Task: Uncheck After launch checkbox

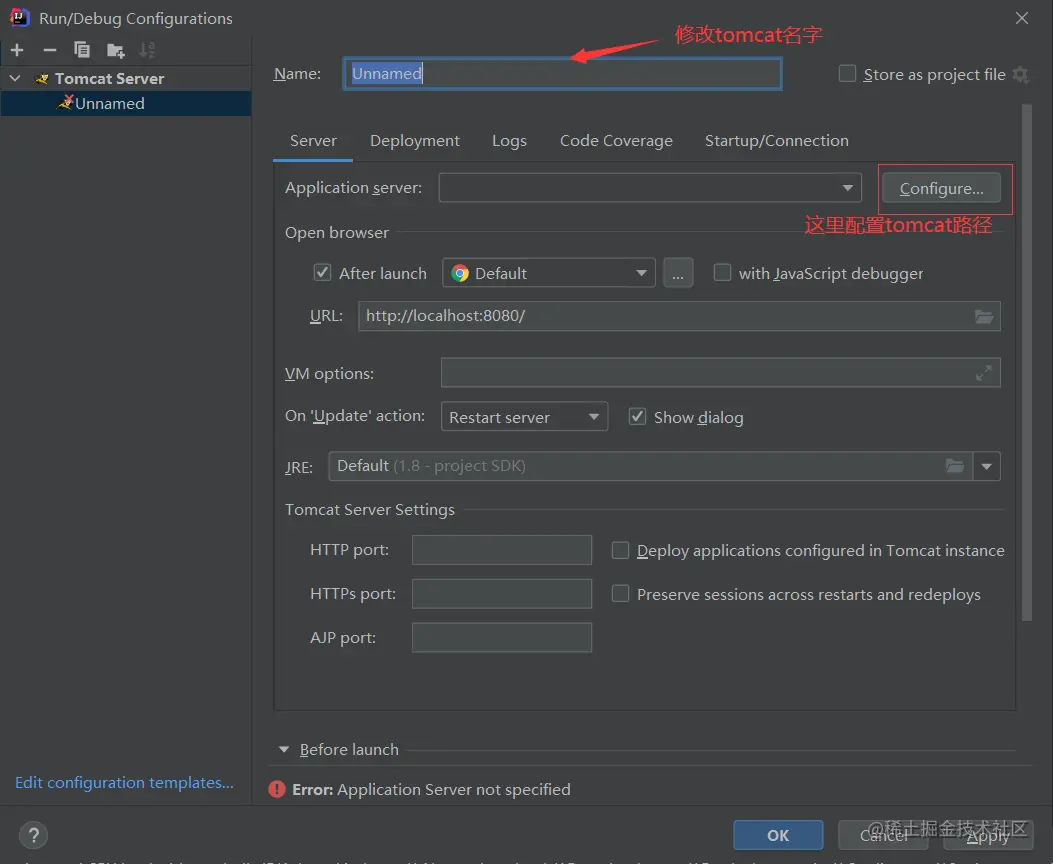Action: 322,273
